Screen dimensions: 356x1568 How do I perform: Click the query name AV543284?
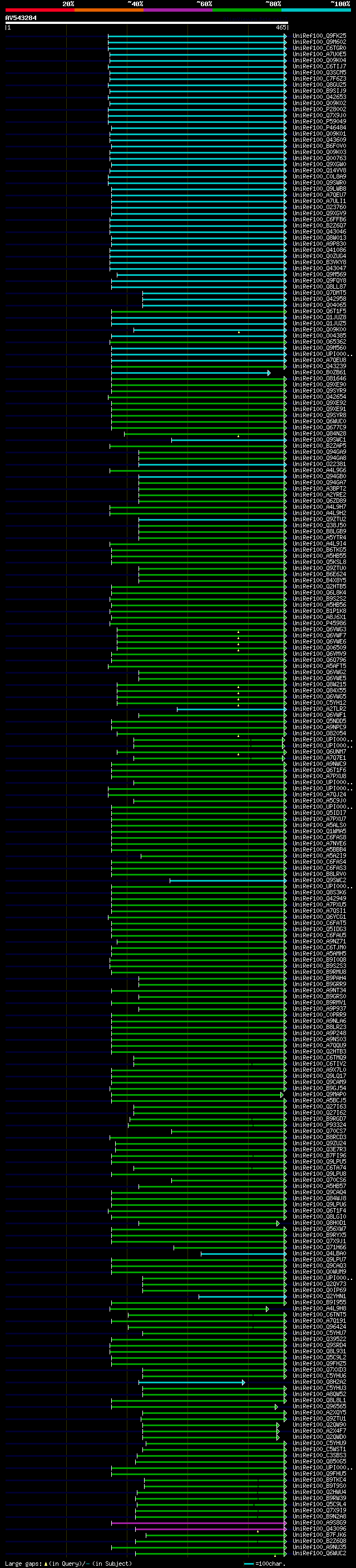(x=21, y=18)
